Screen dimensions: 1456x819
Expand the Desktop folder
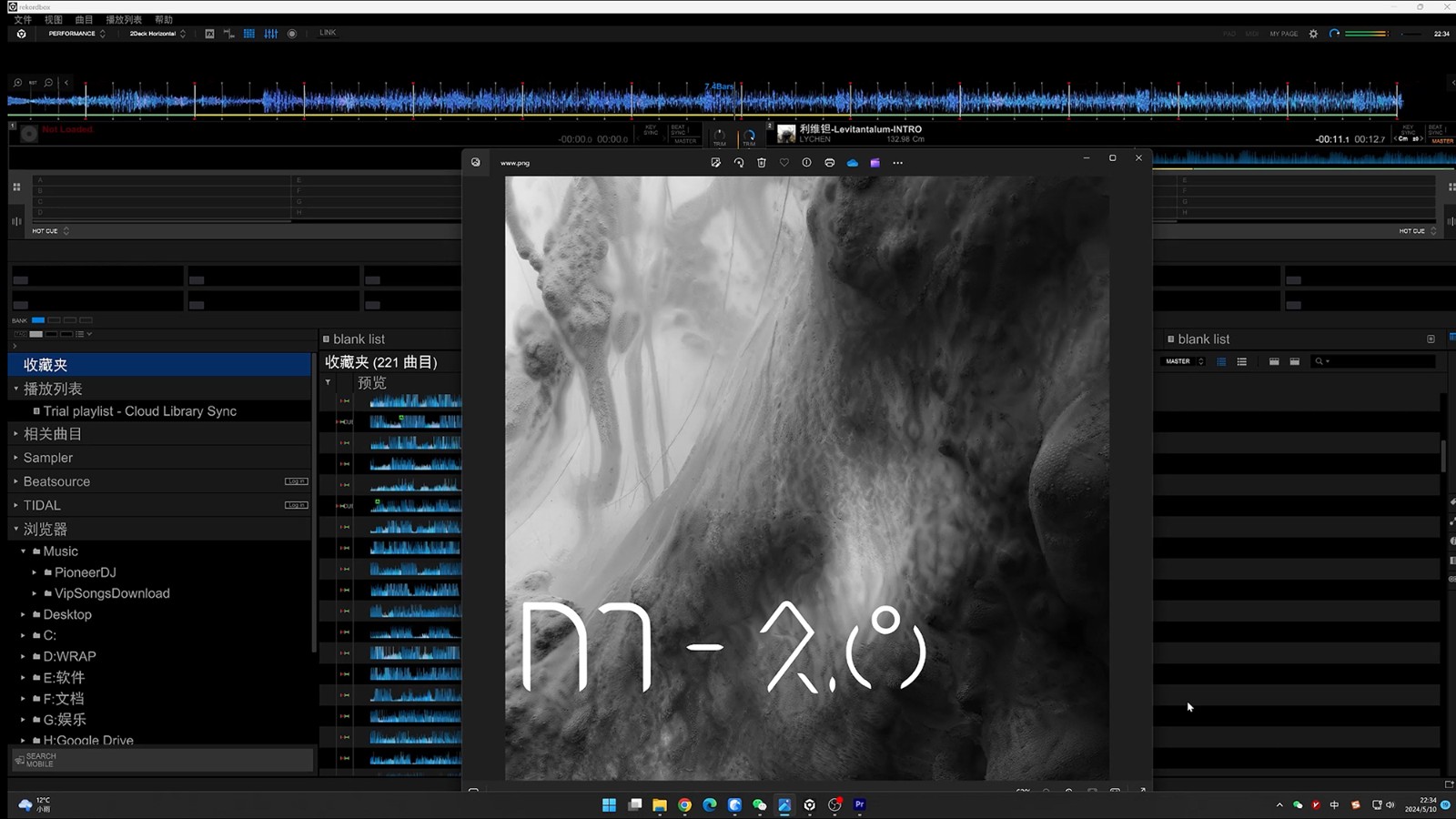click(23, 614)
